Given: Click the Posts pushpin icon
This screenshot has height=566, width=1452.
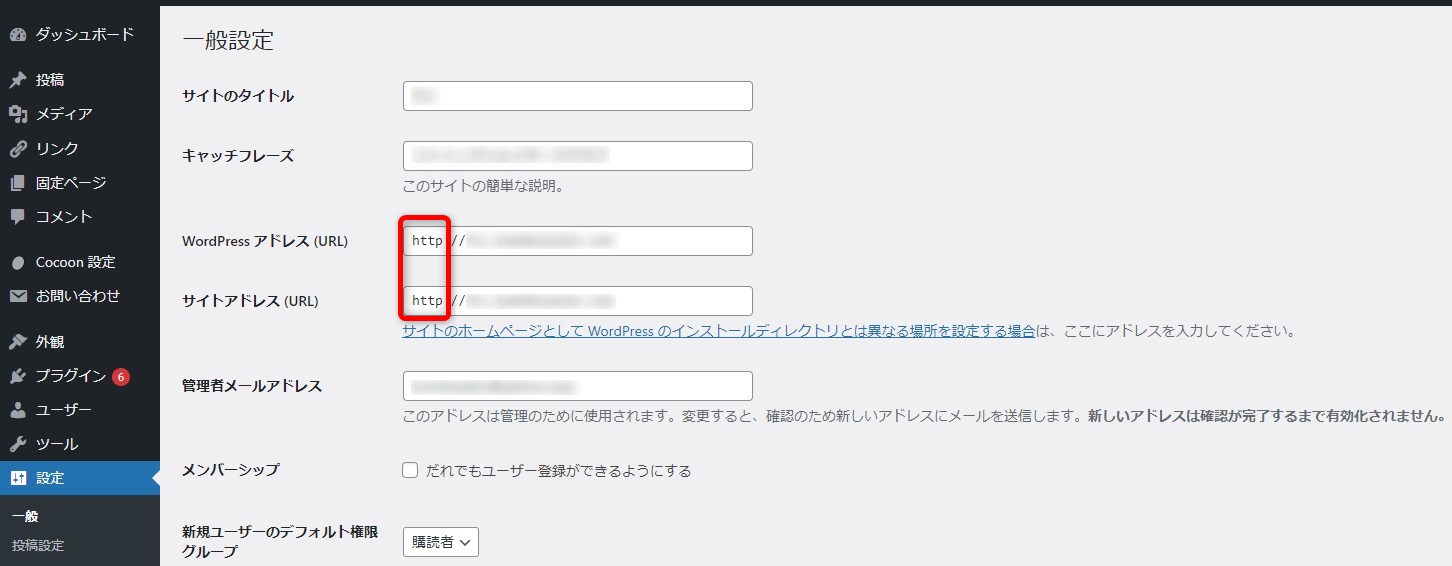Looking at the screenshot, I should tap(18, 80).
